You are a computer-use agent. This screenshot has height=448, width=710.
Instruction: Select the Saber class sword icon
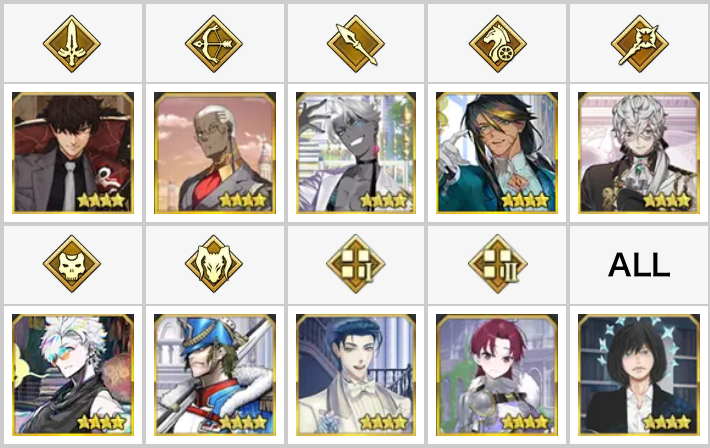click(72, 44)
